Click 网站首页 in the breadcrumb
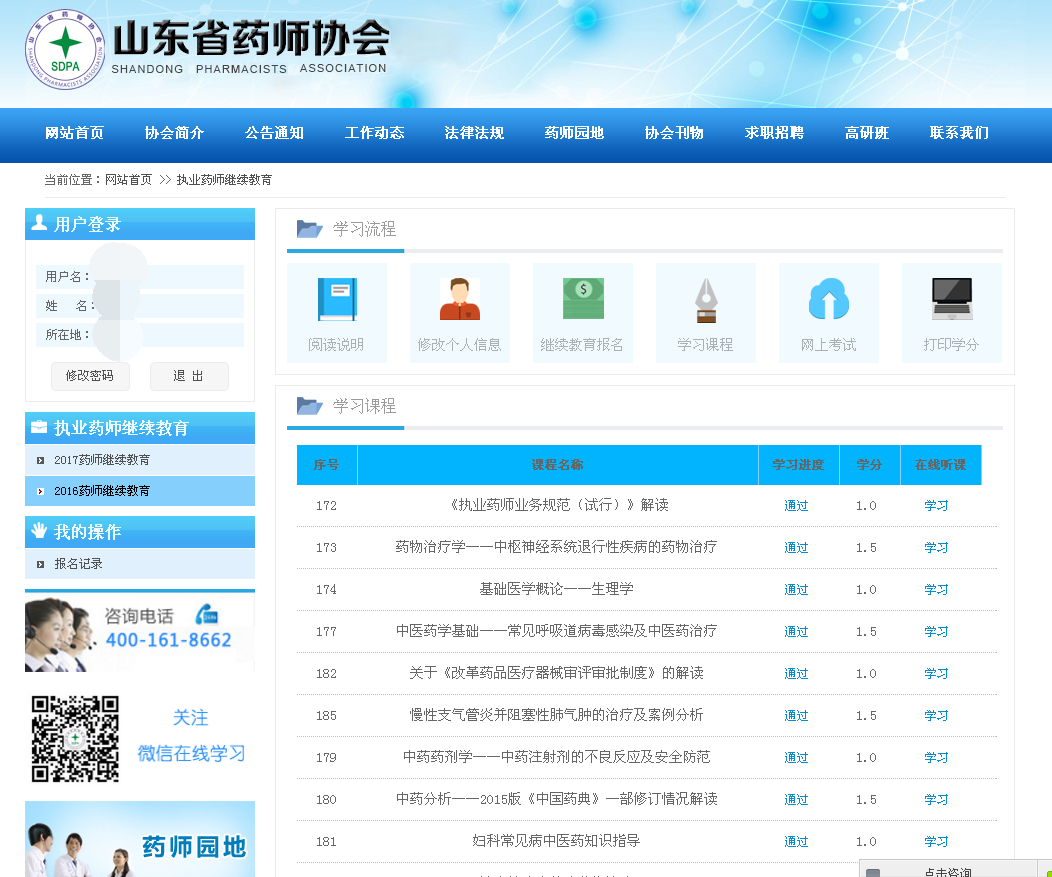 tap(128, 180)
